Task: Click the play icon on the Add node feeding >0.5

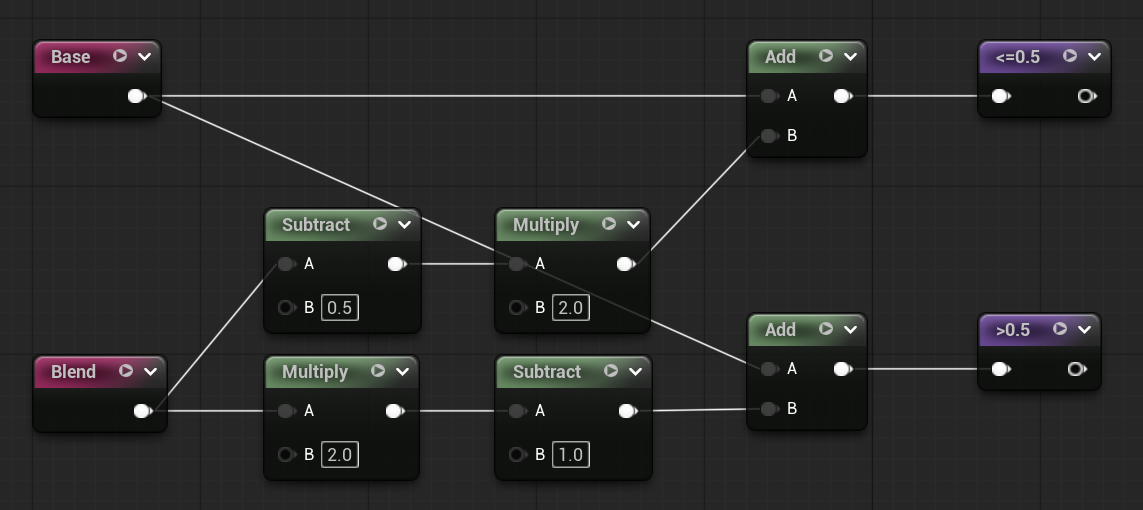Action: pos(826,329)
